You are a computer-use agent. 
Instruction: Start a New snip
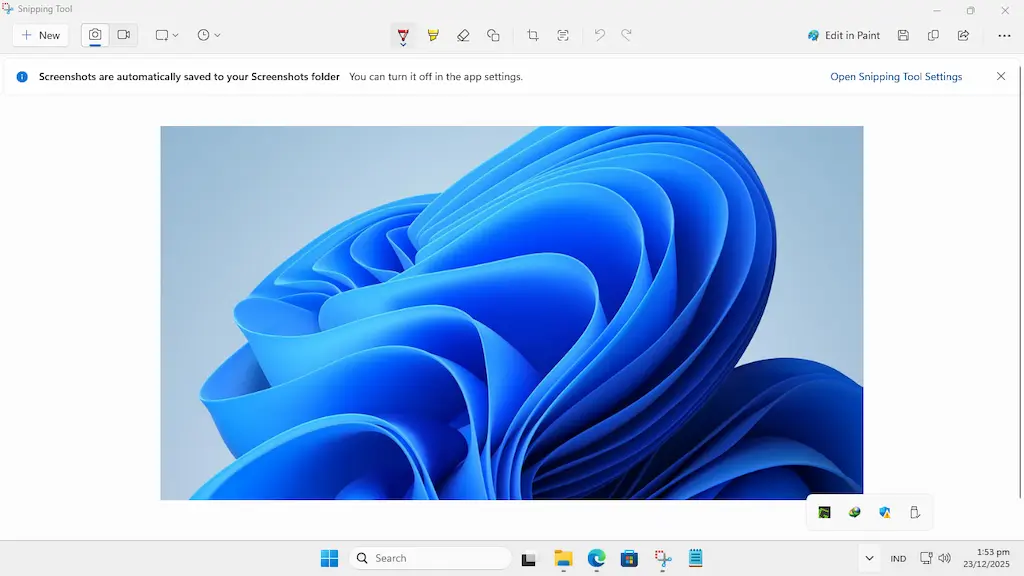pyautogui.click(x=40, y=35)
